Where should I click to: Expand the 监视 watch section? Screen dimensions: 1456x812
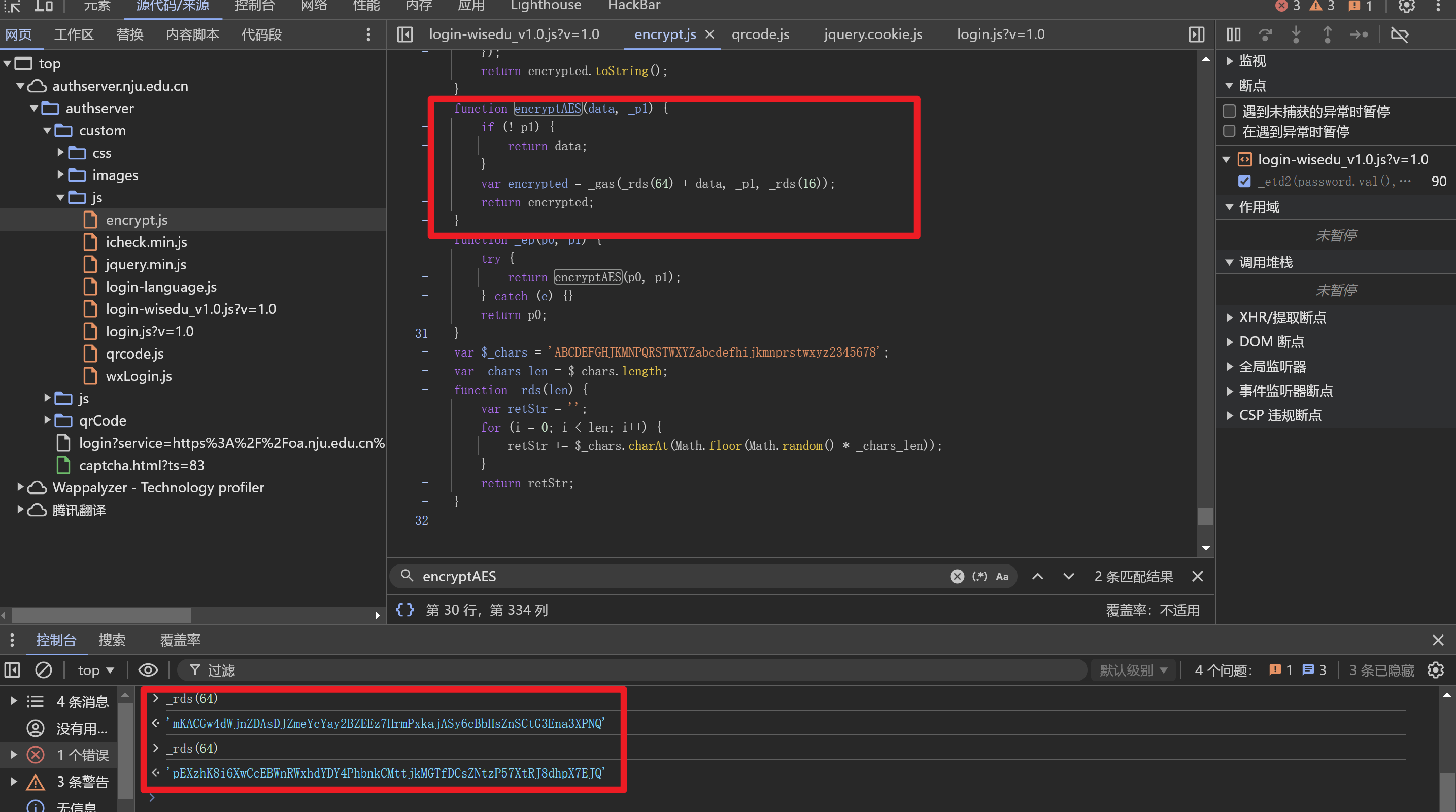(x=1229, y=61)
